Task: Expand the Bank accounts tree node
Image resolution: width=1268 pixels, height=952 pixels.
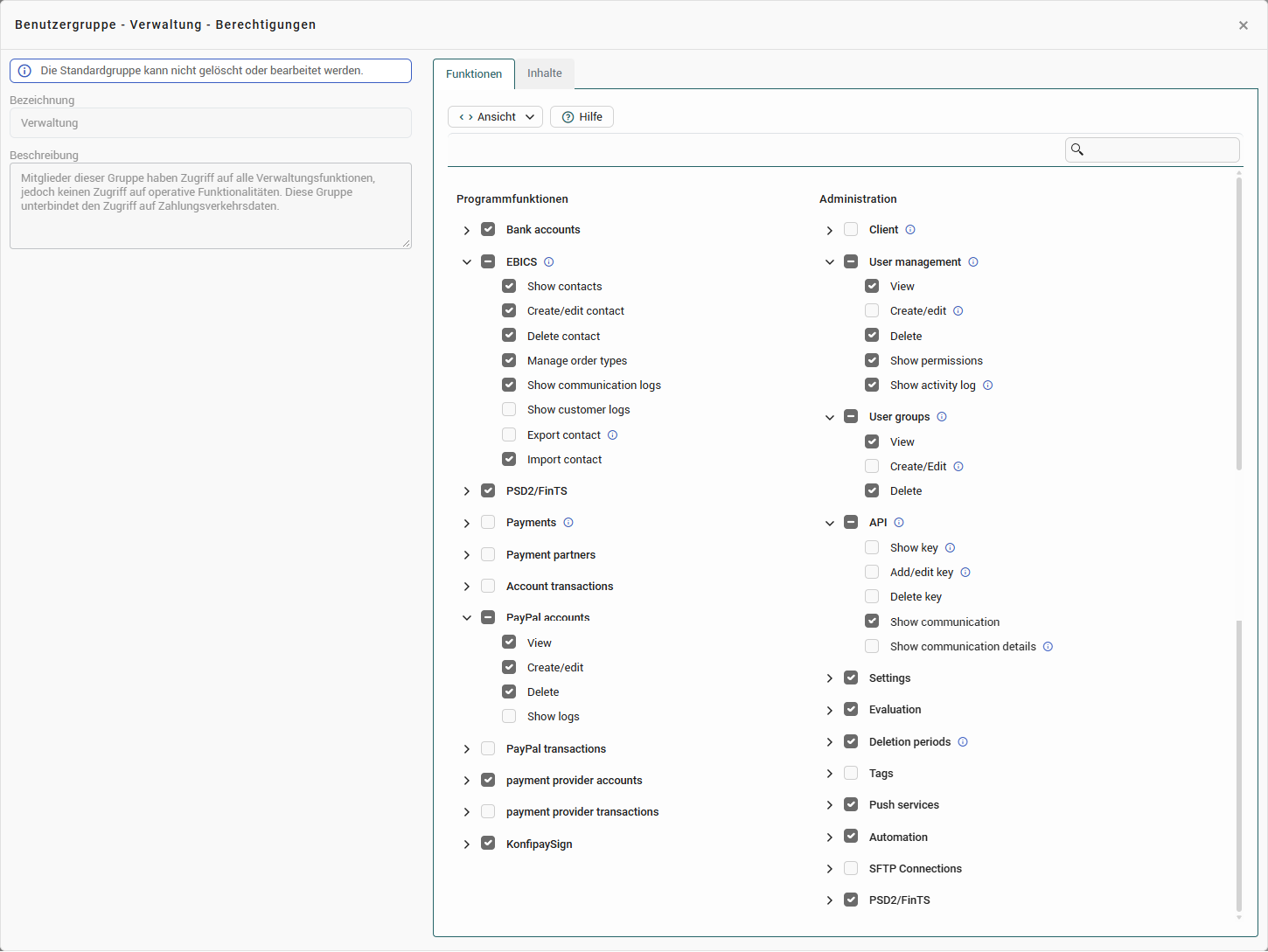Action: [467, 231]
